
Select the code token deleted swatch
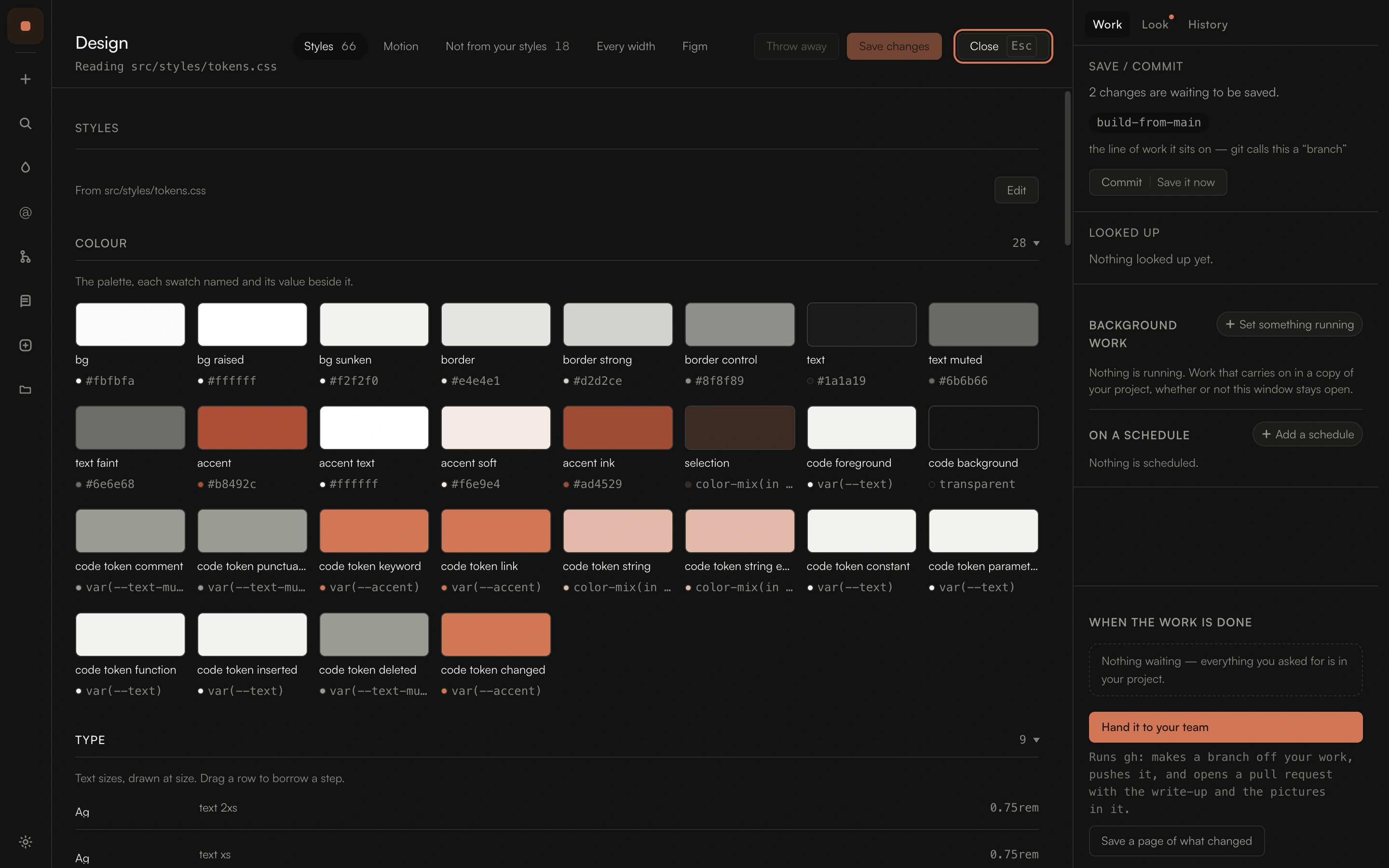point(374,634)
